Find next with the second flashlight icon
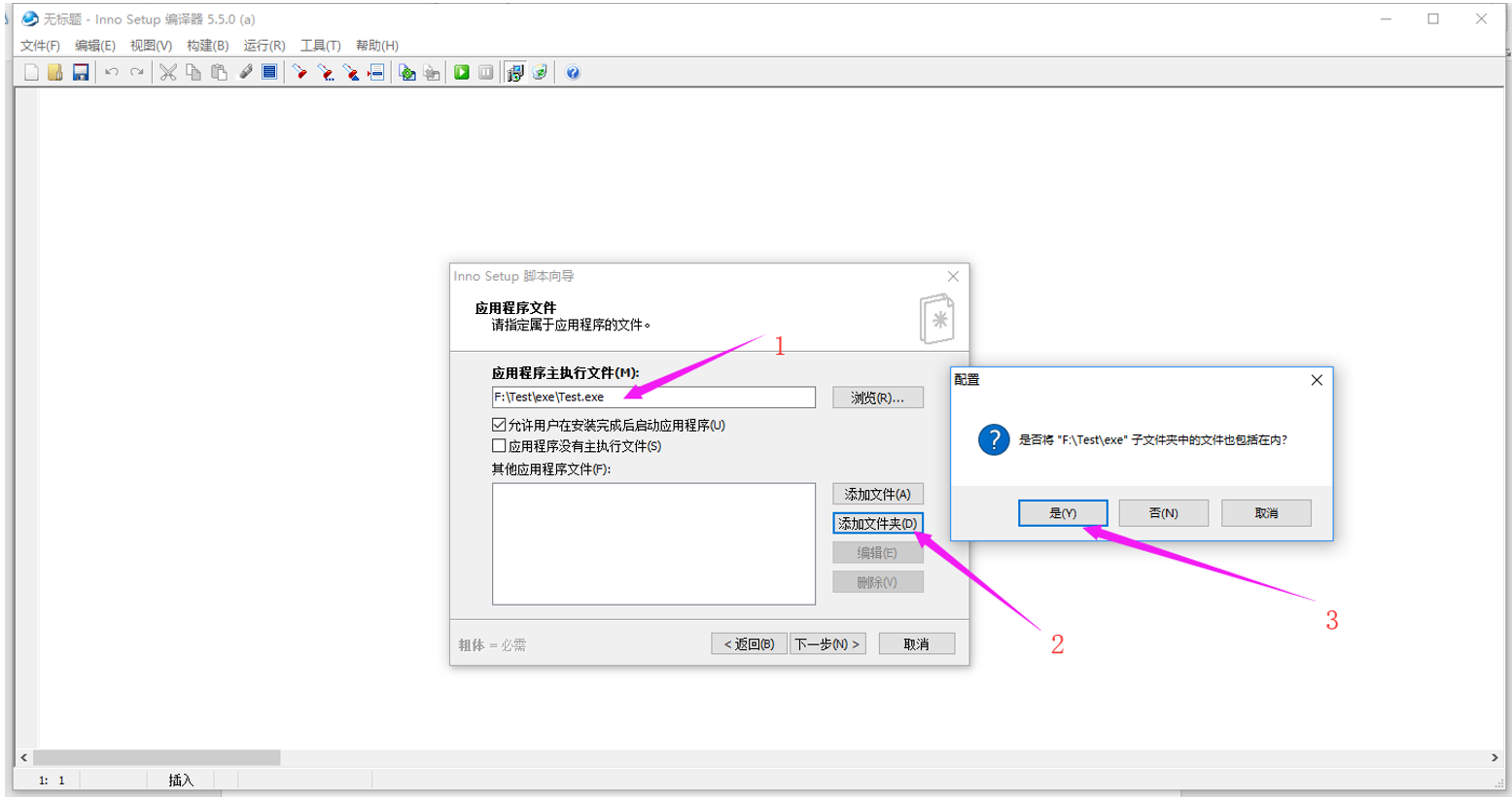The image size is (1512, 797). (x=326, y=72)
